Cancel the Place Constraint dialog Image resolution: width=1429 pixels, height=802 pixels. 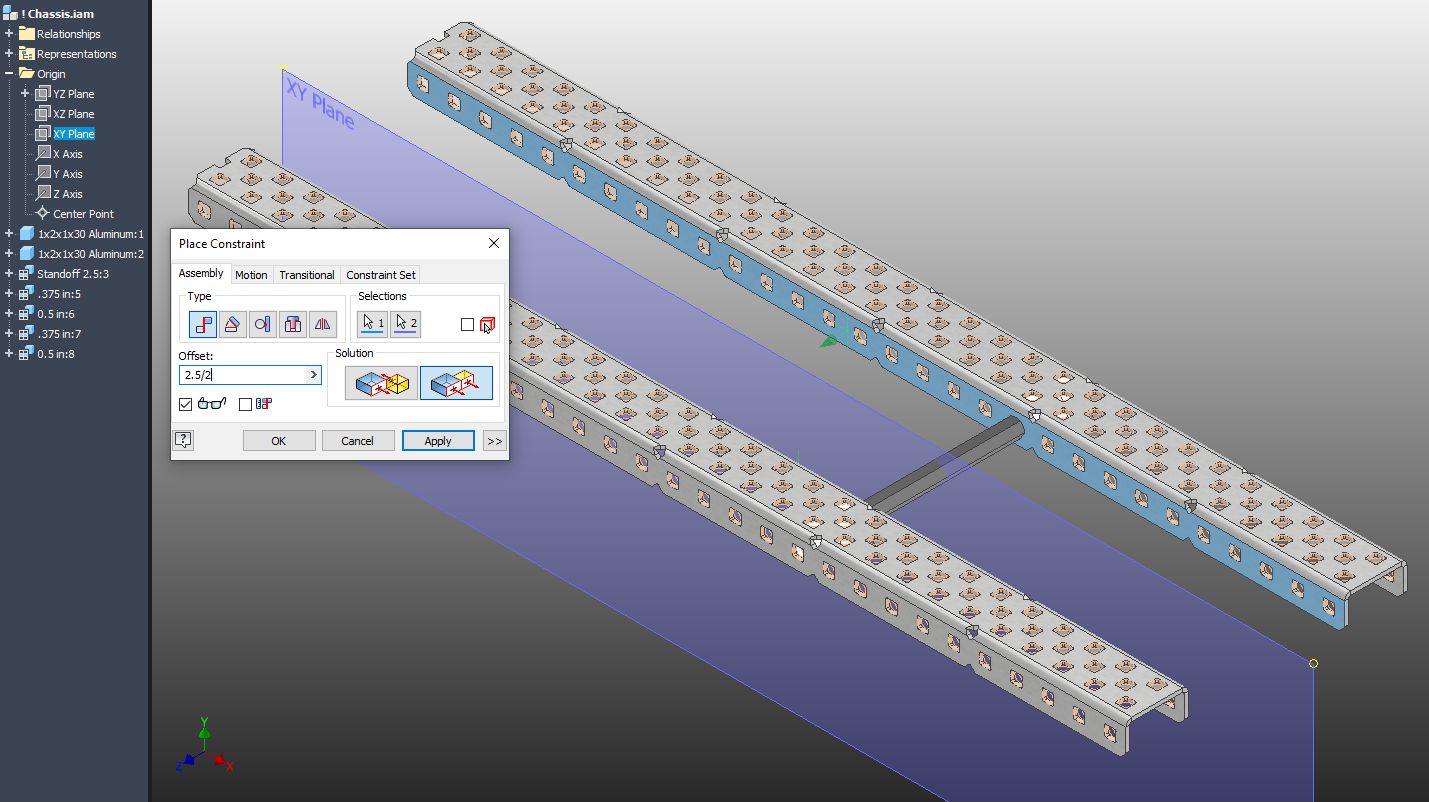(357, 441)
